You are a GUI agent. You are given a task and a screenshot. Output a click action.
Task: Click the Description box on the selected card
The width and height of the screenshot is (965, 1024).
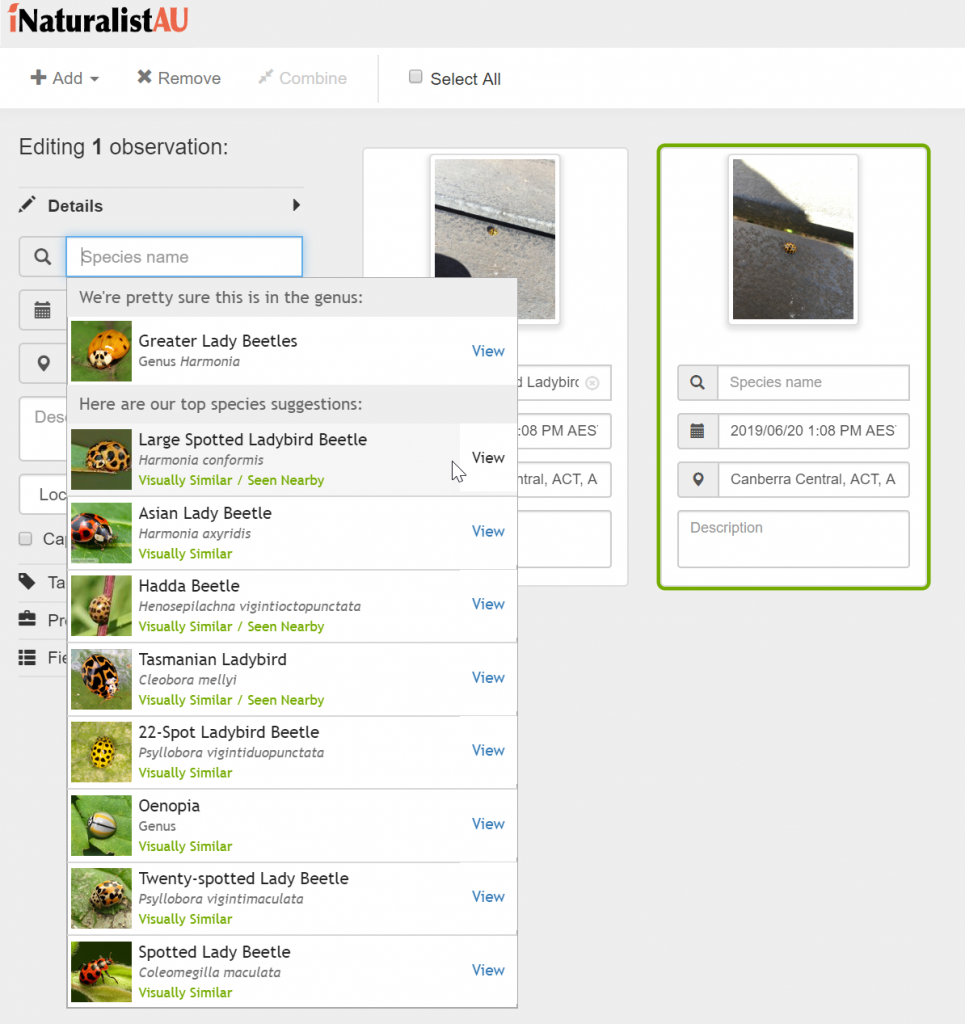(793, 539)
